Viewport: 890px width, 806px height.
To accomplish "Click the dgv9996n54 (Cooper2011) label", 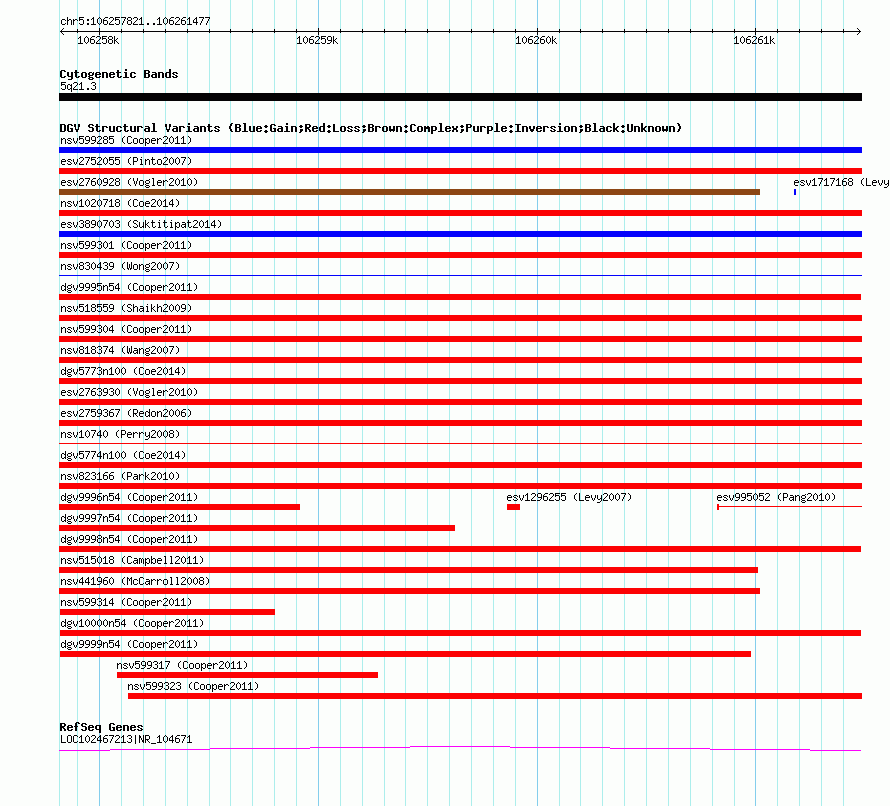I will point(129,497).
